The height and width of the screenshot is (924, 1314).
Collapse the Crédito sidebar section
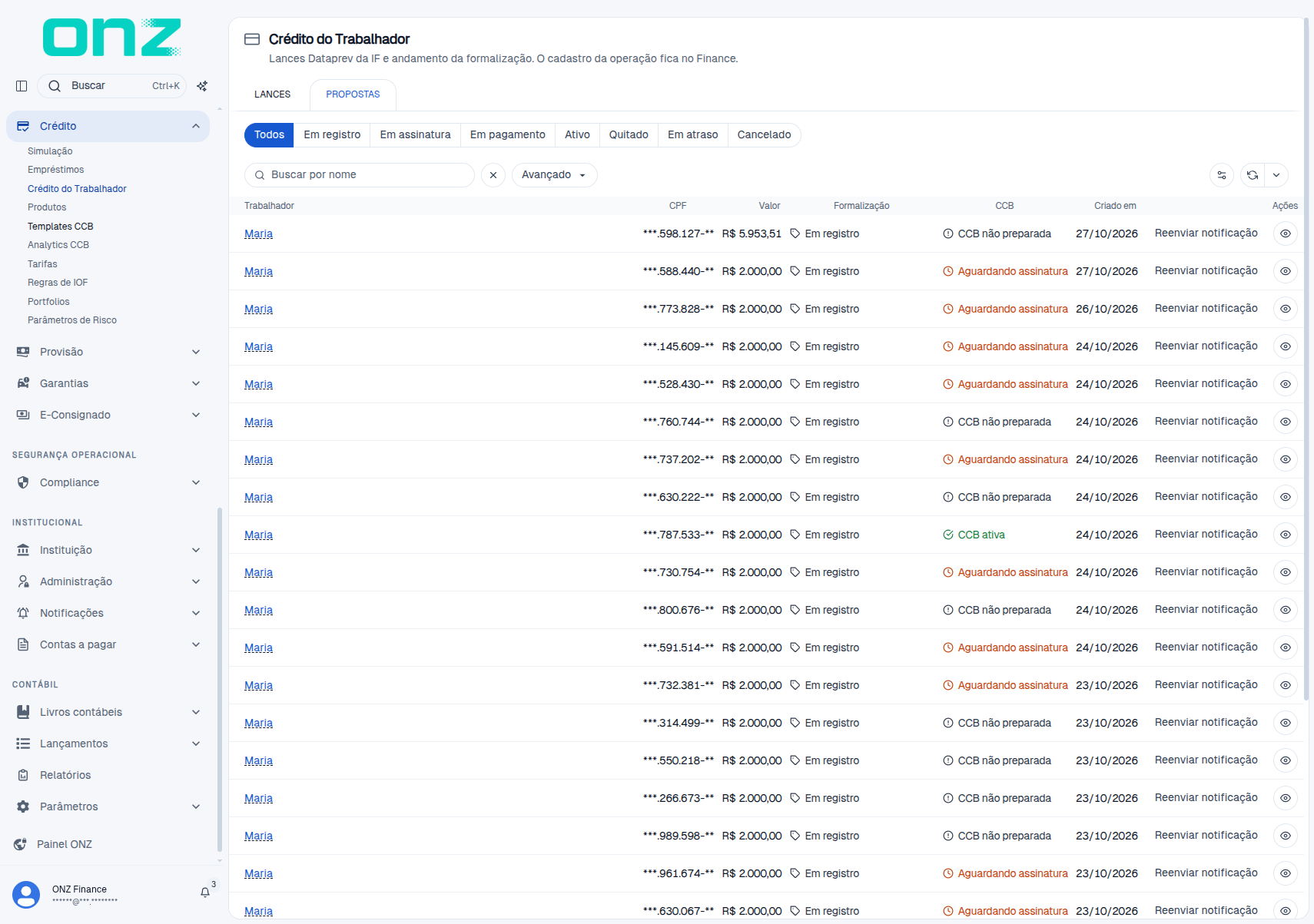(x=108, y=126)
